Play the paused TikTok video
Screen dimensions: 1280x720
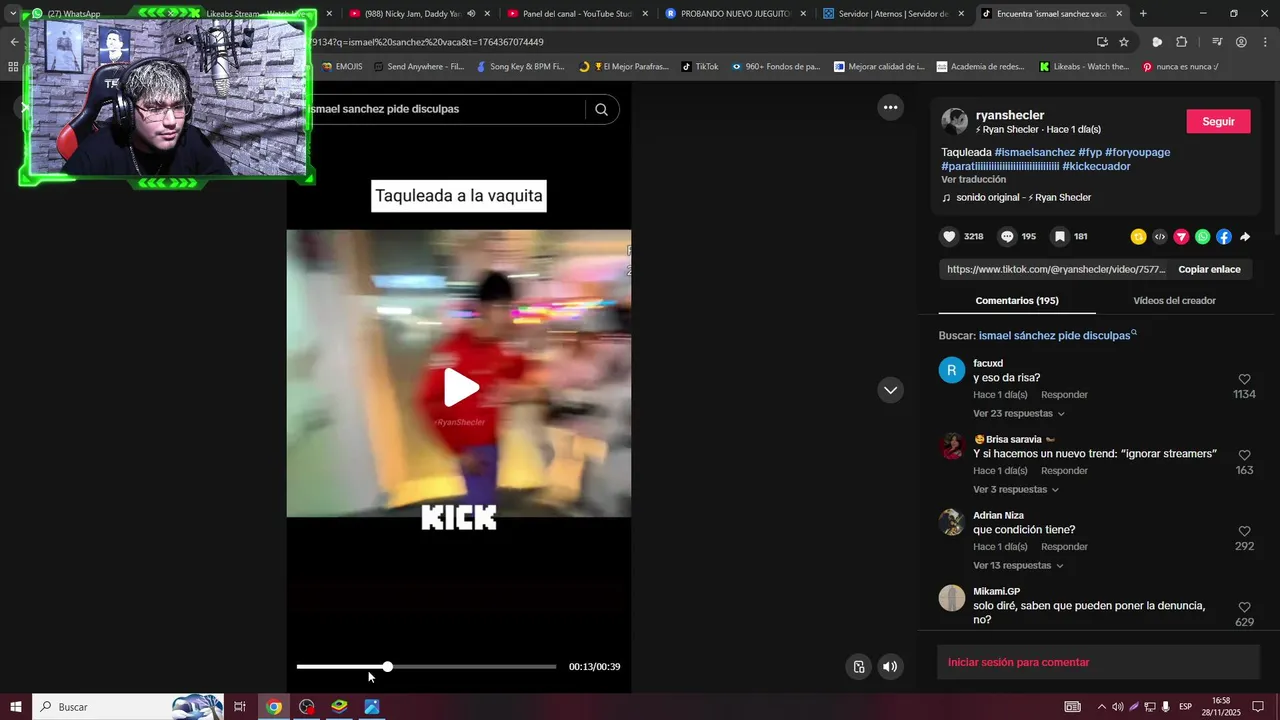coord(460,388)
